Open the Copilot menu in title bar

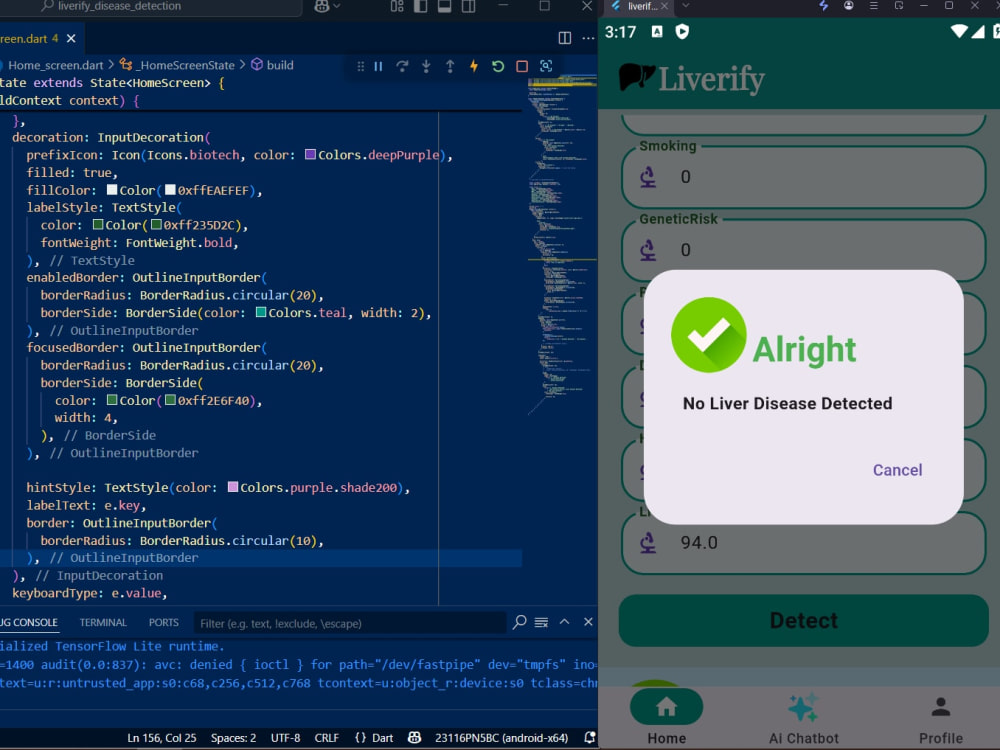pyautogui.click(x=327, y=6)
